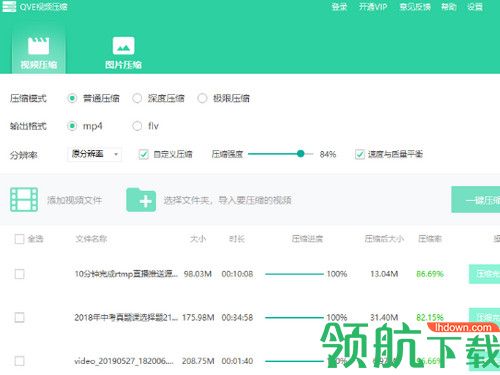500x375 pixels.
Task: Select the 极限压缩 radio option
Action: point(202,98)
